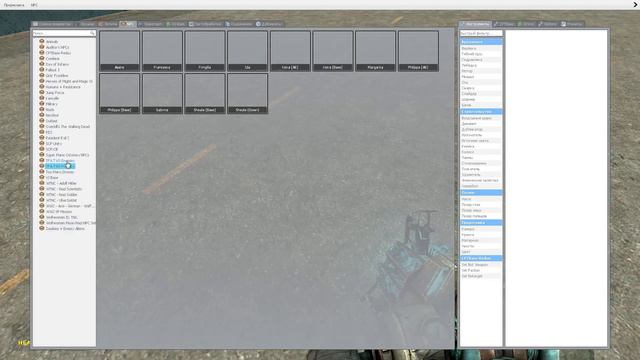Screen dimensions: 640x360
Task: Select the Combine category icon
Action: [42, 58]
